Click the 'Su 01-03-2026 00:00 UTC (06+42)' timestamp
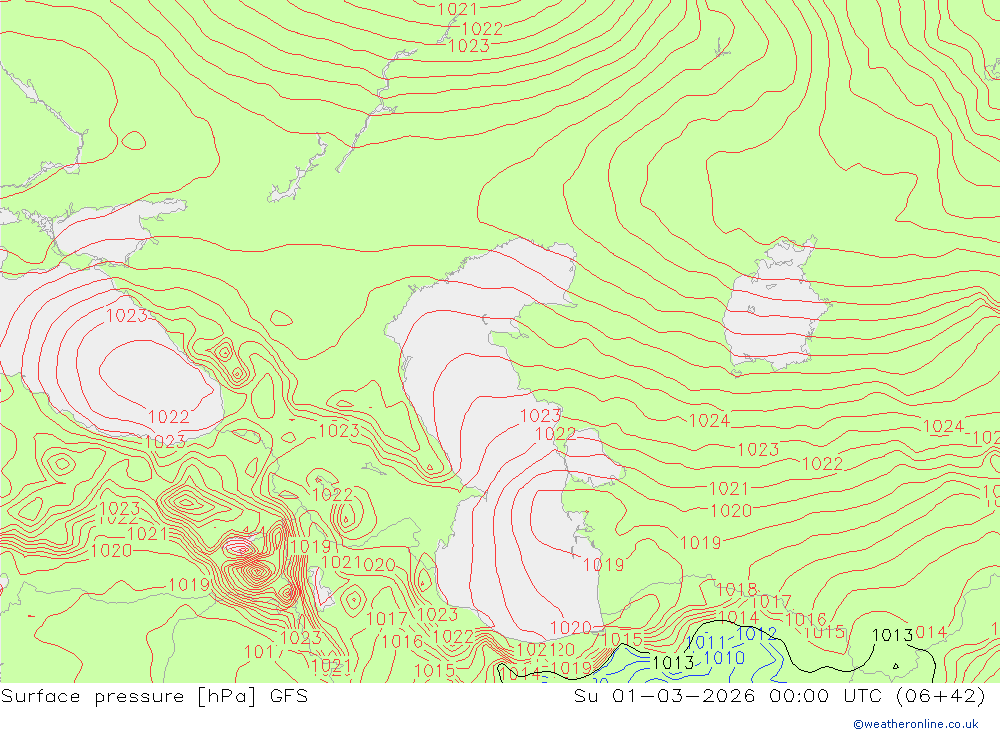Screen dimensions: 1000x733 779,696
